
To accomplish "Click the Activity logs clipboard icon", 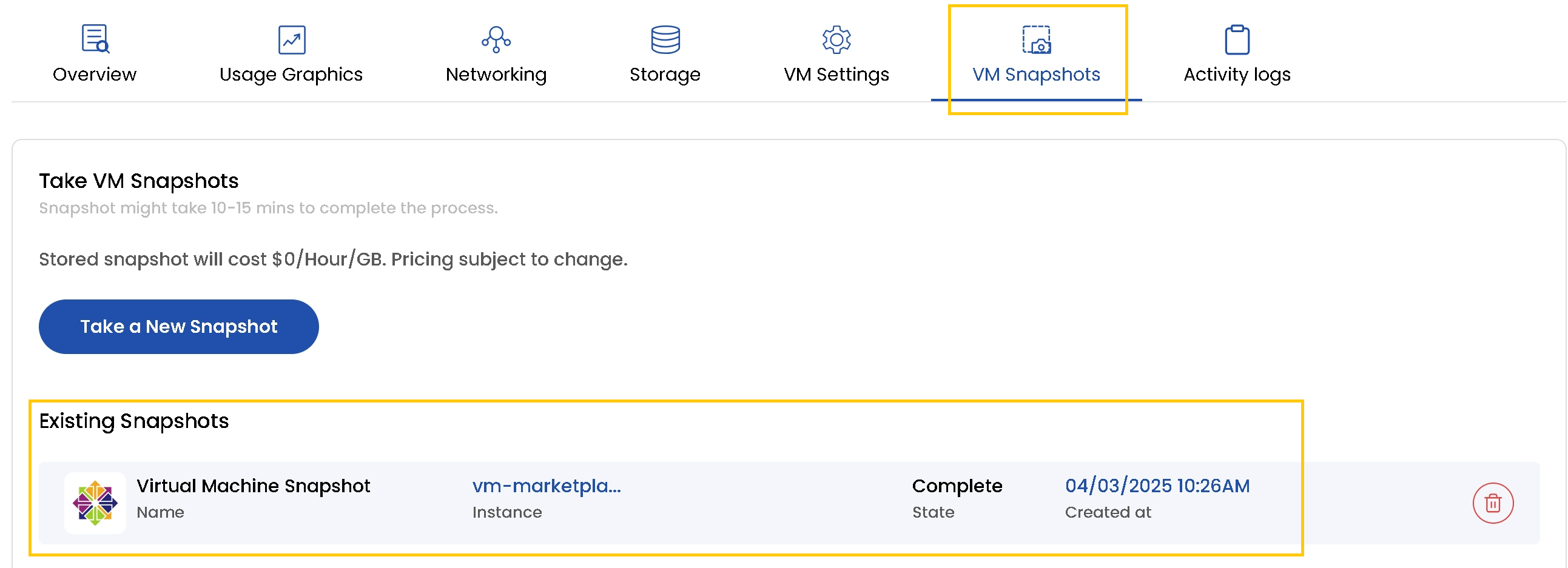I will point(1237,39).
